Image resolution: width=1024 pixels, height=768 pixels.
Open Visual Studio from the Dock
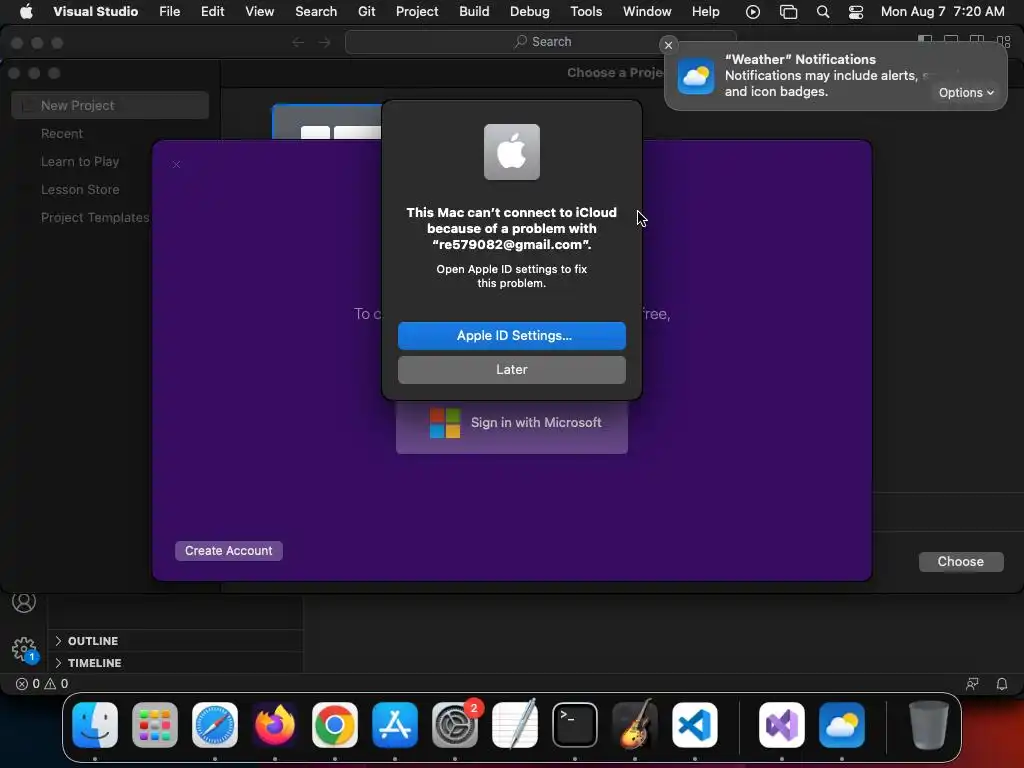[x=782, y=725]
